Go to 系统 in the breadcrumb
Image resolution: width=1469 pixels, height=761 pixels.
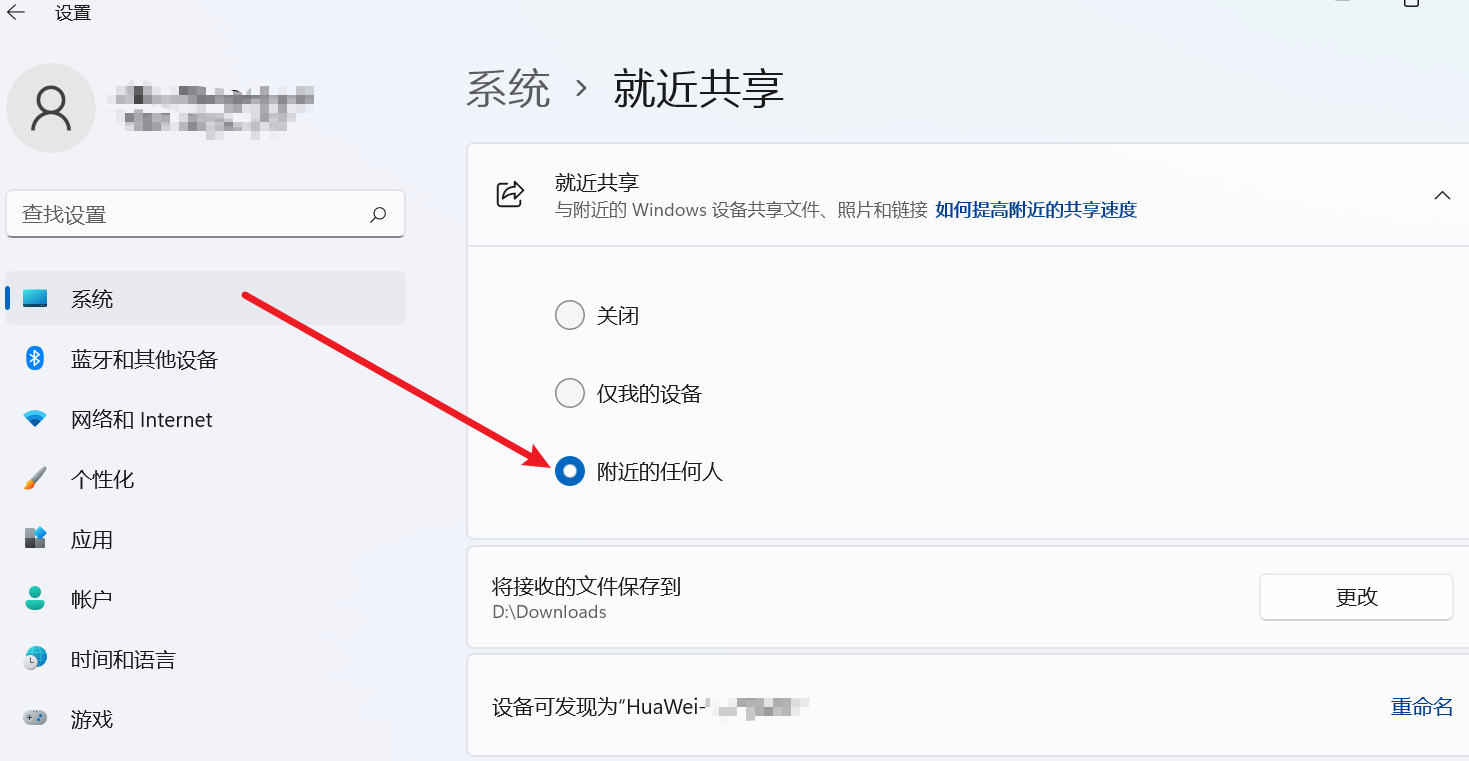(x=508, y=88)
